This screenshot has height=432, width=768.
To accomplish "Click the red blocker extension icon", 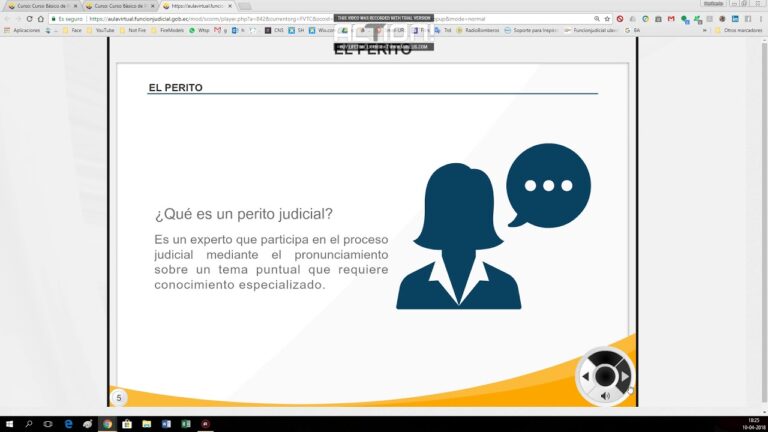I will pyautogui.click(x=620, y=19).
